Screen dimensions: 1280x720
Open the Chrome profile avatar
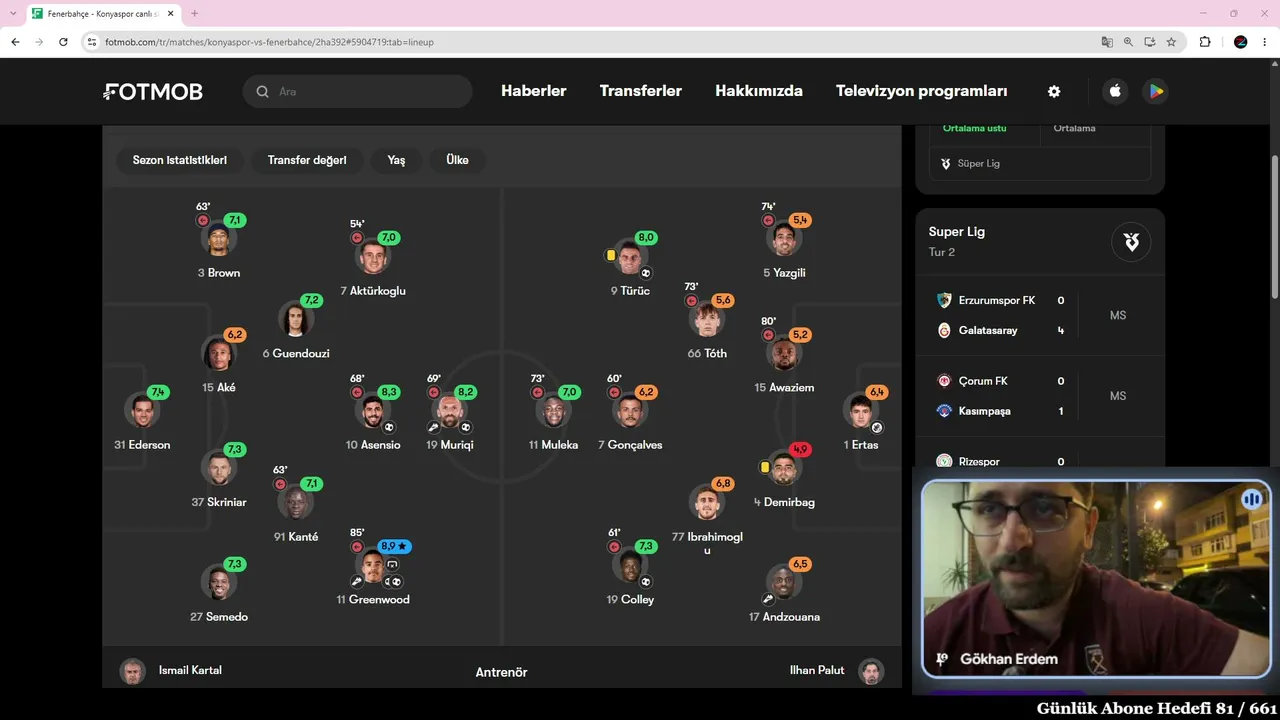pyautogui.click(x=1241, y=42)
